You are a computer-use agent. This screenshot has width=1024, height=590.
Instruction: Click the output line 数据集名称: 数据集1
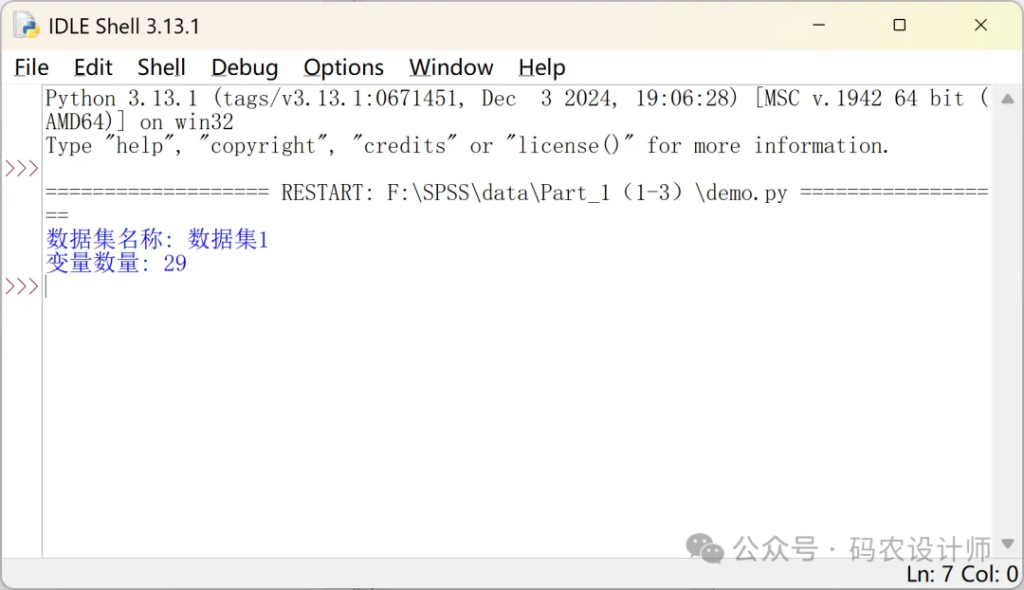tap(157, 240)
